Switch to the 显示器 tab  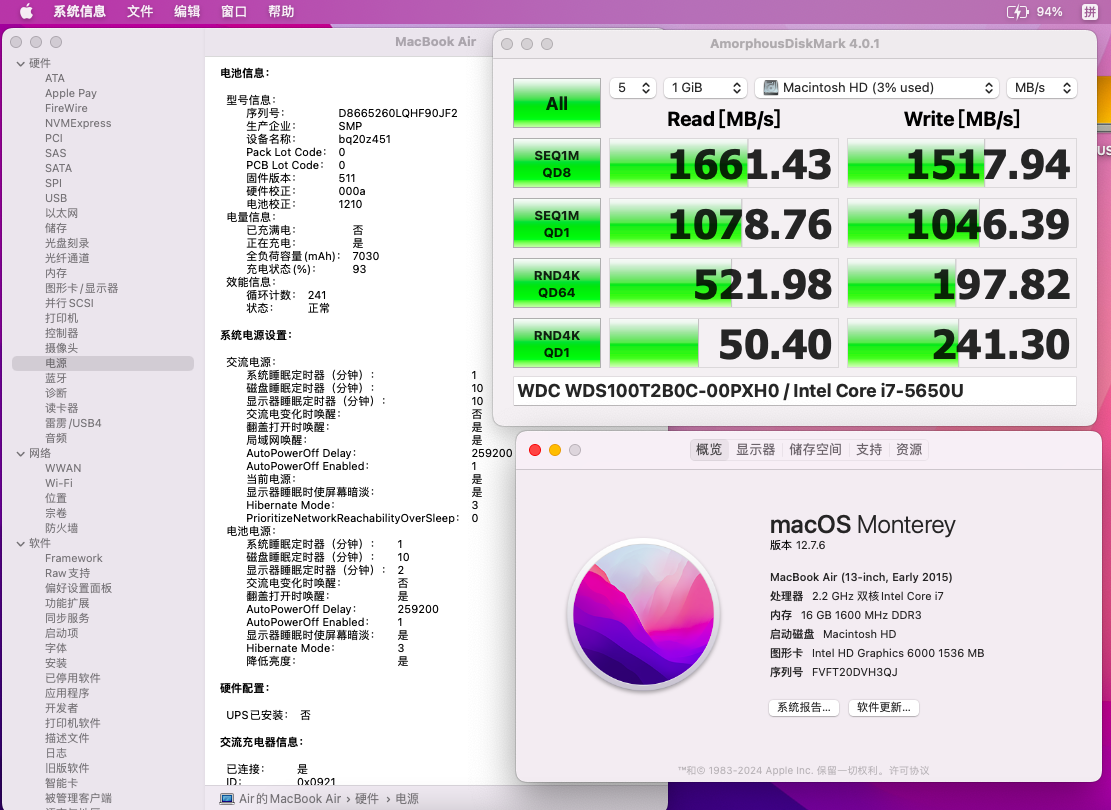coord(755,449)
